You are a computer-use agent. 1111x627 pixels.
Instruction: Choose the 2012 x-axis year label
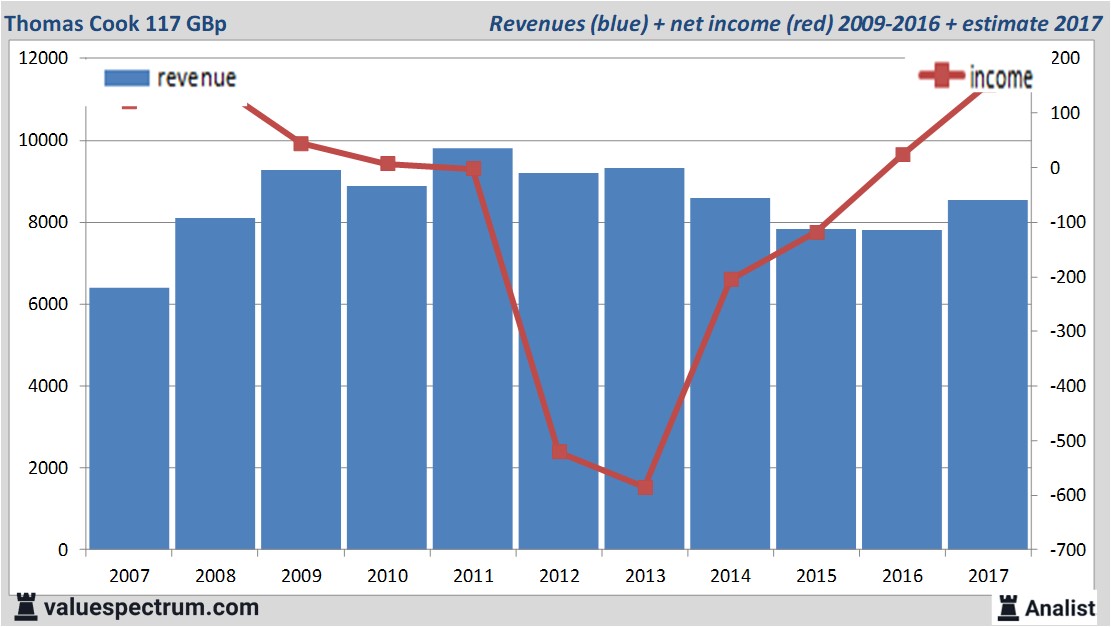click(559, 575)
